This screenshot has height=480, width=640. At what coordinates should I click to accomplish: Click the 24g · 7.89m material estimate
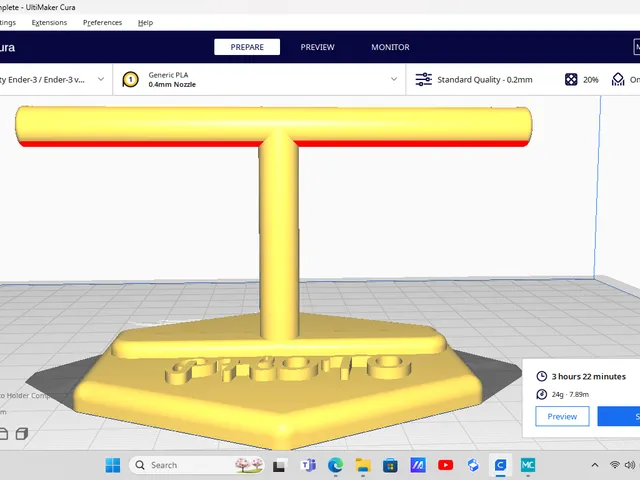(570, 394)
